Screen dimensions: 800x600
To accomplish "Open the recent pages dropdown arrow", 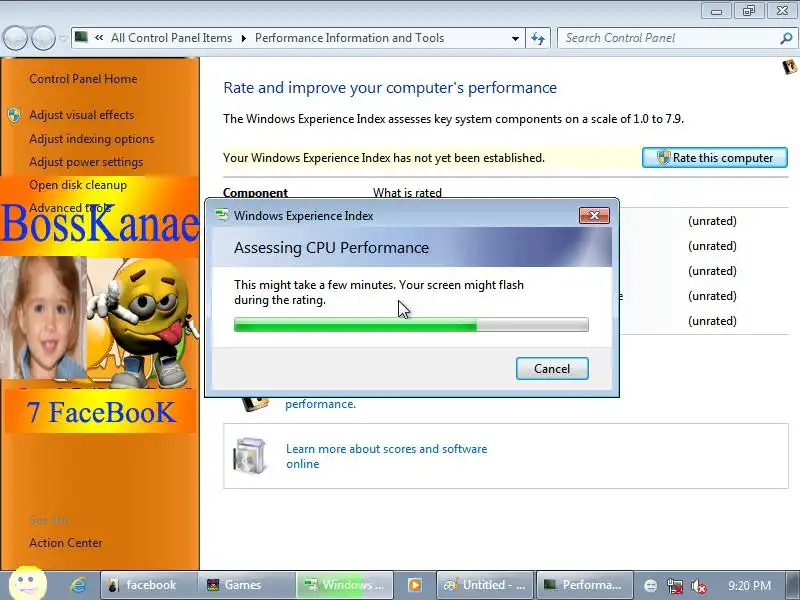I will pos(63,38).
